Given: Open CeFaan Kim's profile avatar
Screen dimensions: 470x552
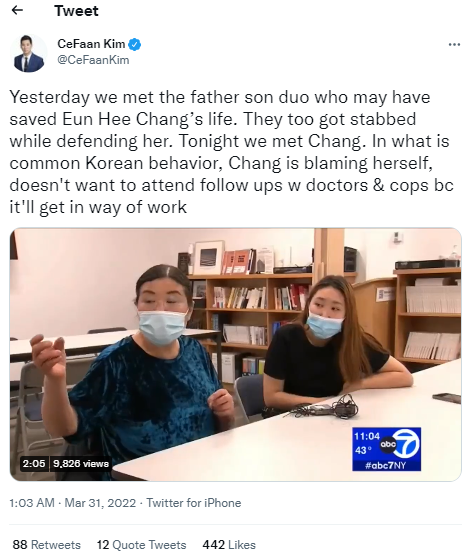Looking at the screenshot, I should 29,54.
